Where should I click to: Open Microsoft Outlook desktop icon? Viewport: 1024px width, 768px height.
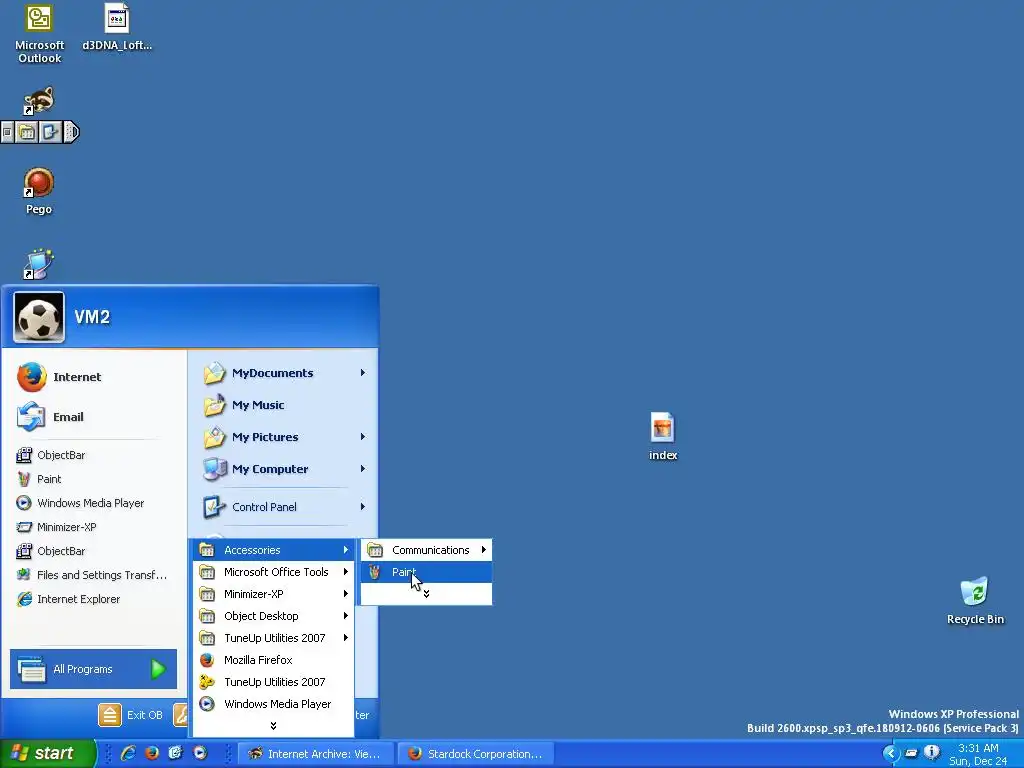pyautogui.click(x=39, y=34)
